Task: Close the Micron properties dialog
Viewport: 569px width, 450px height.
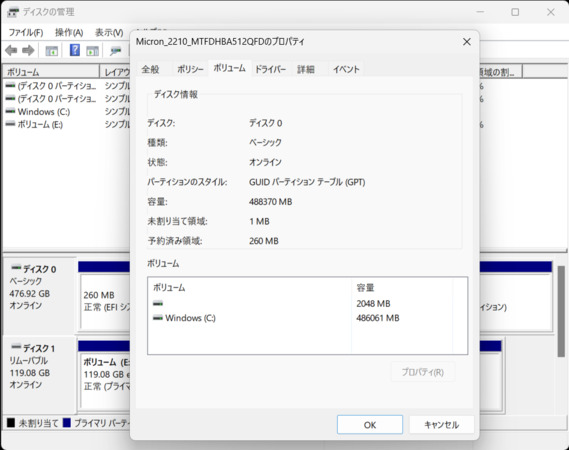Action: pyautogui.click(x=467, y=42)
